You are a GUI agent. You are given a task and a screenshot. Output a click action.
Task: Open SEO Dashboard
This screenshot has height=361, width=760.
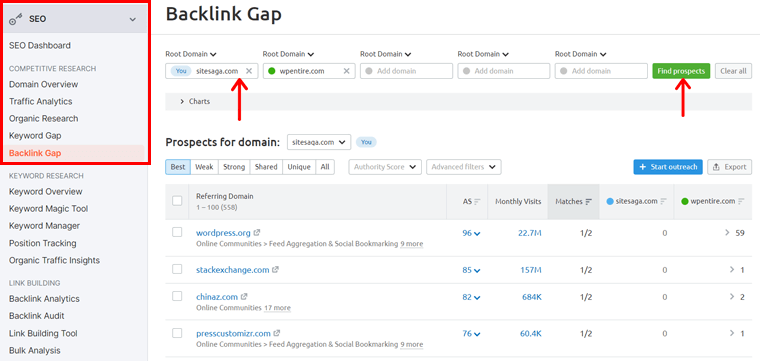pos(40,46)
